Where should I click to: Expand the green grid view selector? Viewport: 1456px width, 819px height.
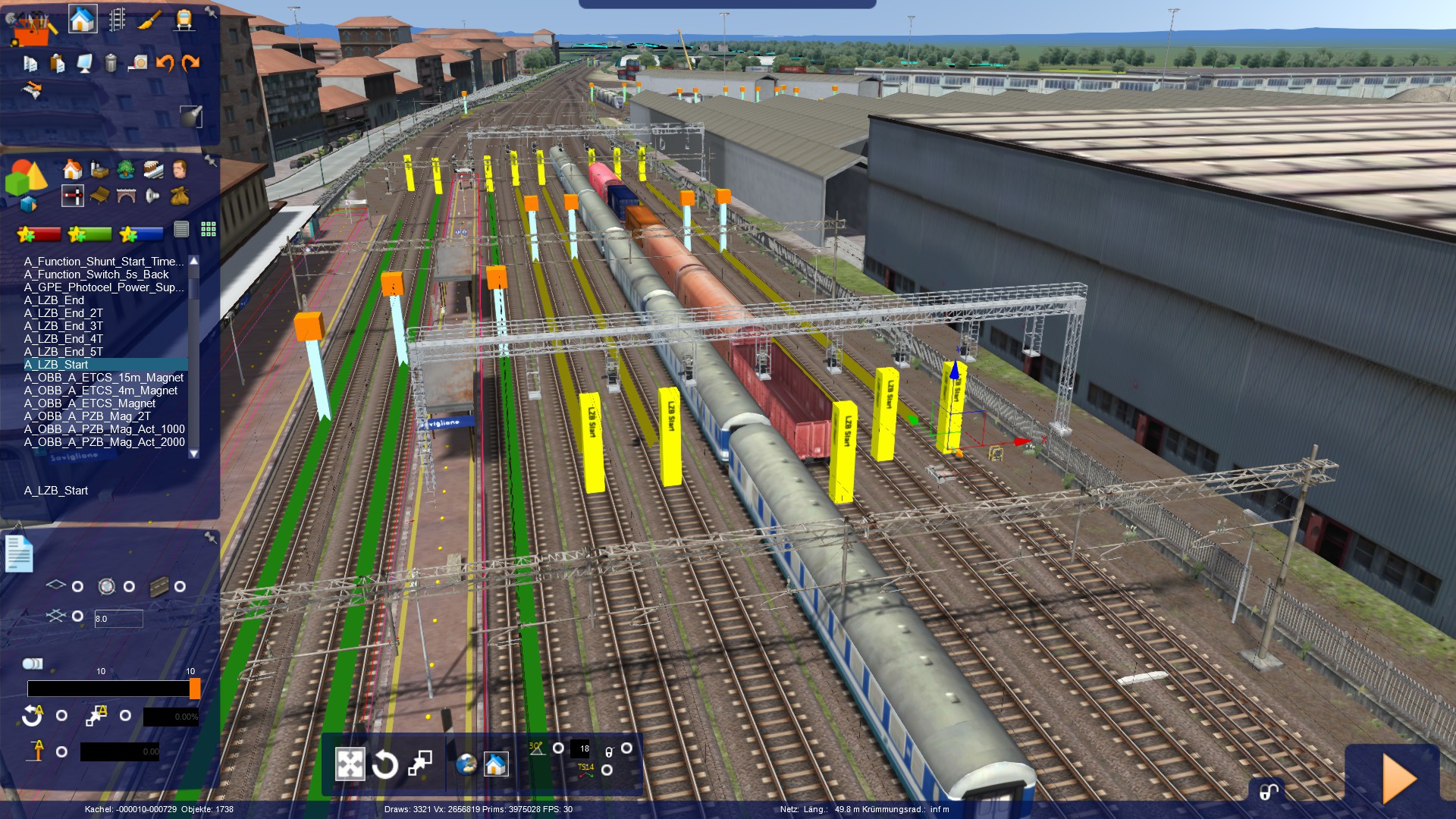pyautogui.click(x=209, y=229)
